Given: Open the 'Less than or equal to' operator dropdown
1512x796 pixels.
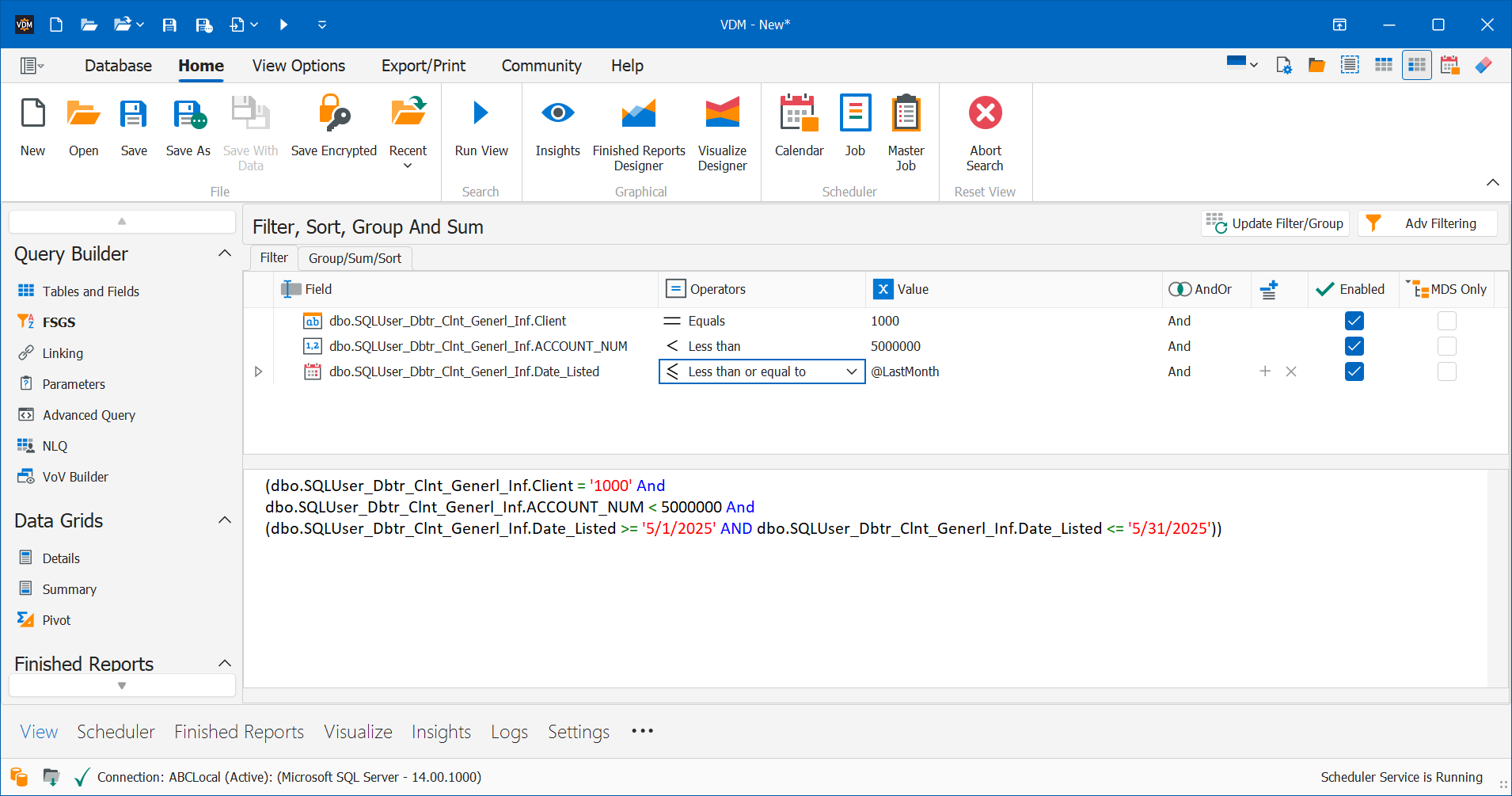Looking at the screenshot, I should click(x=851, y=371).
